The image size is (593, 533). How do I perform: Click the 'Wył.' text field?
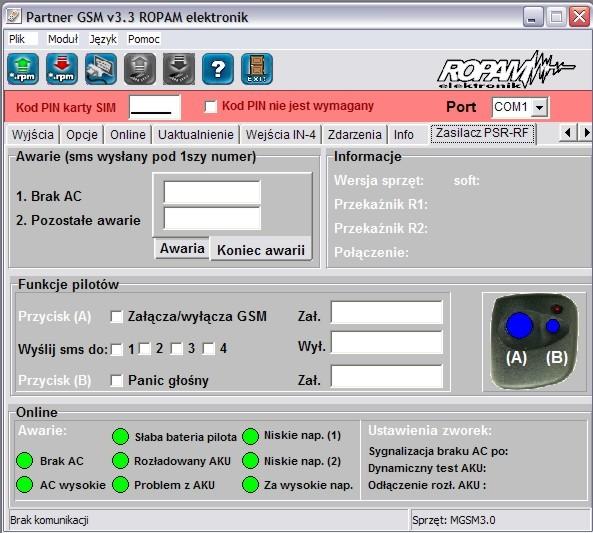(387, 343)
